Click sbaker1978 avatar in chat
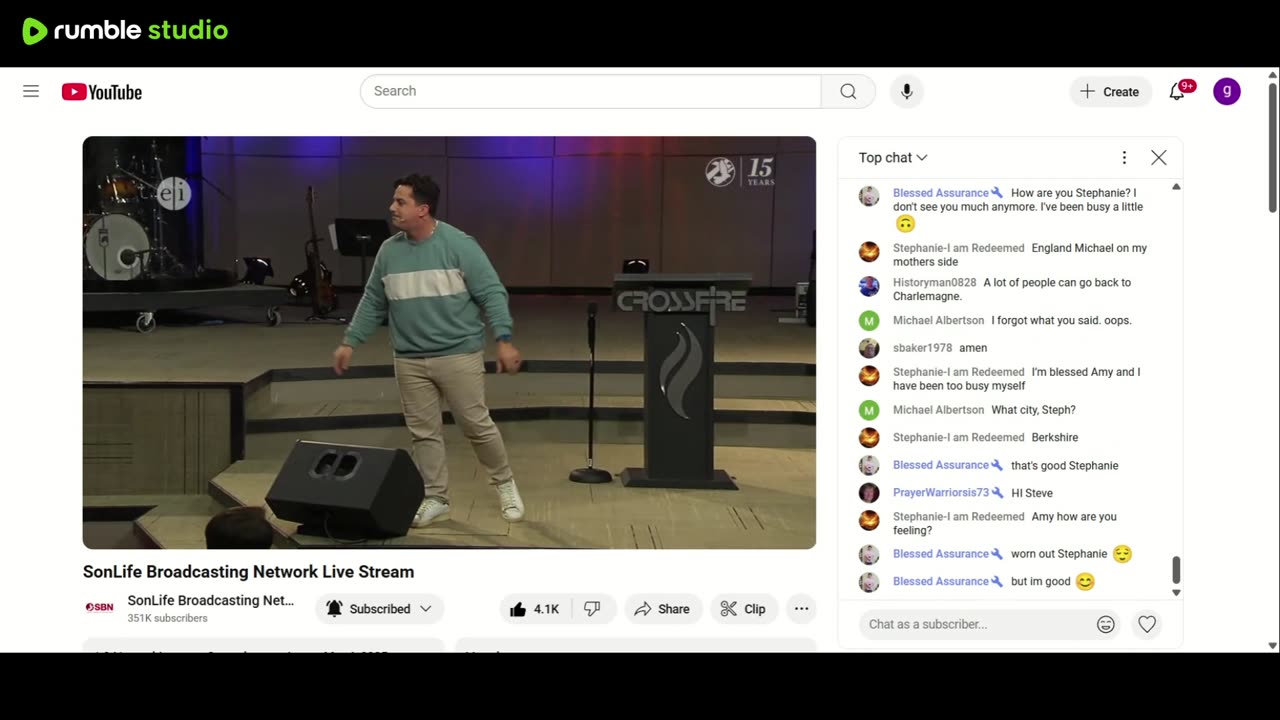Image resolution: width=1280 pixels, height=720 pixels. [x=869, y=348]
